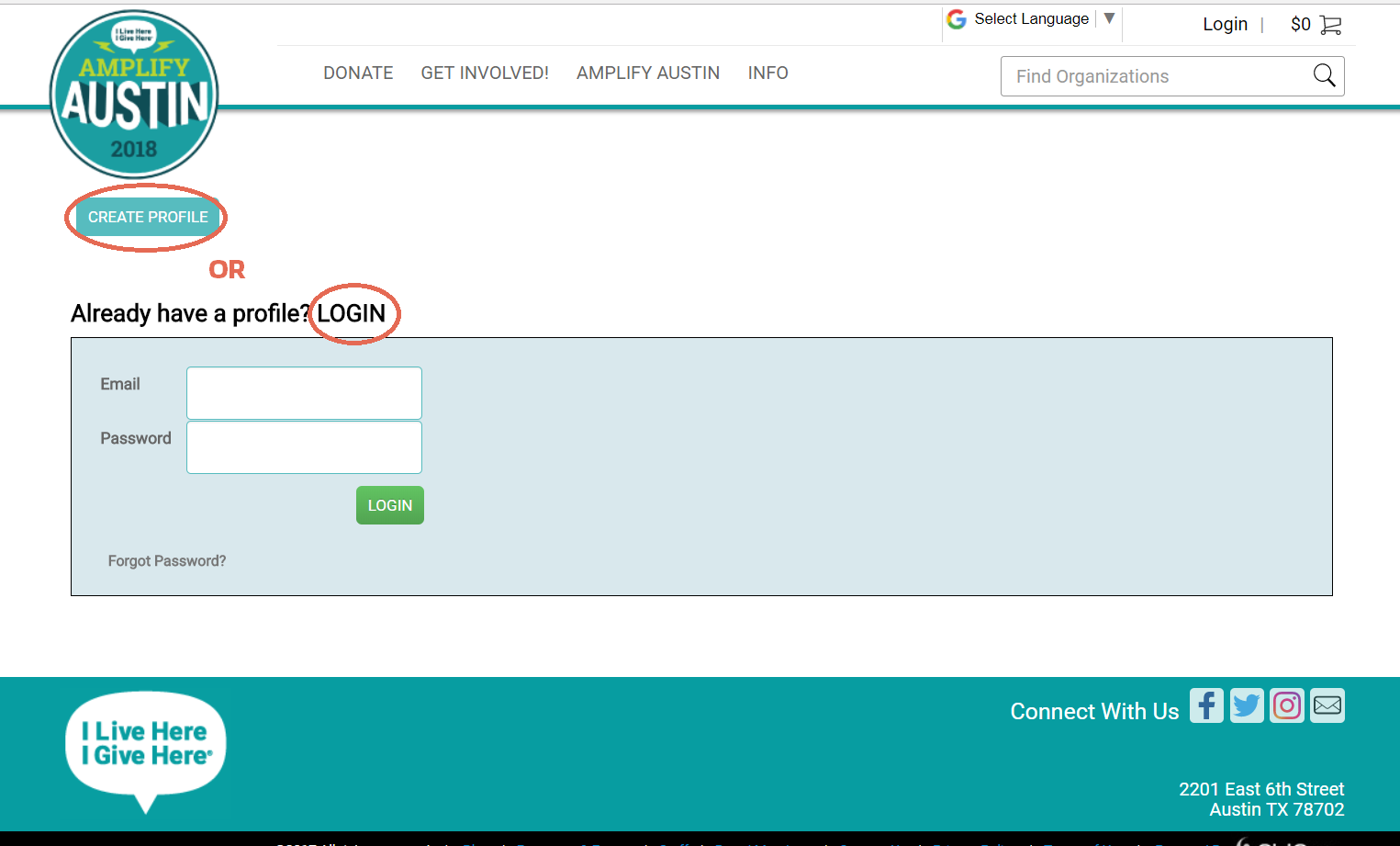Open the Instagram icon in the footer
The image size is (1400, 846).
[1287, 705]
